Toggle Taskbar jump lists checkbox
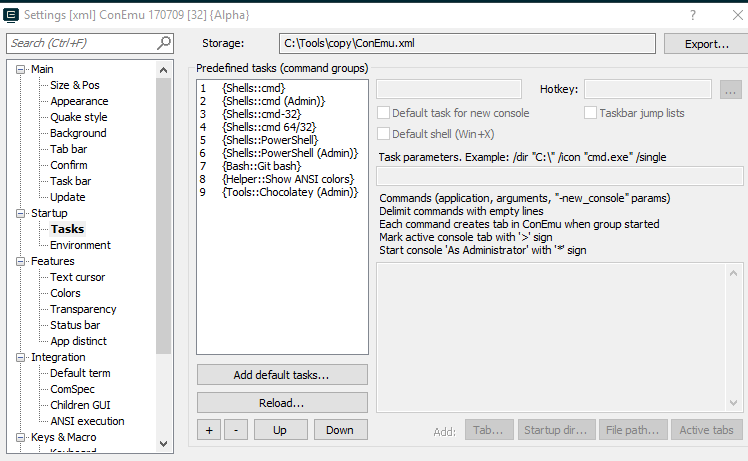 [590, 113]
